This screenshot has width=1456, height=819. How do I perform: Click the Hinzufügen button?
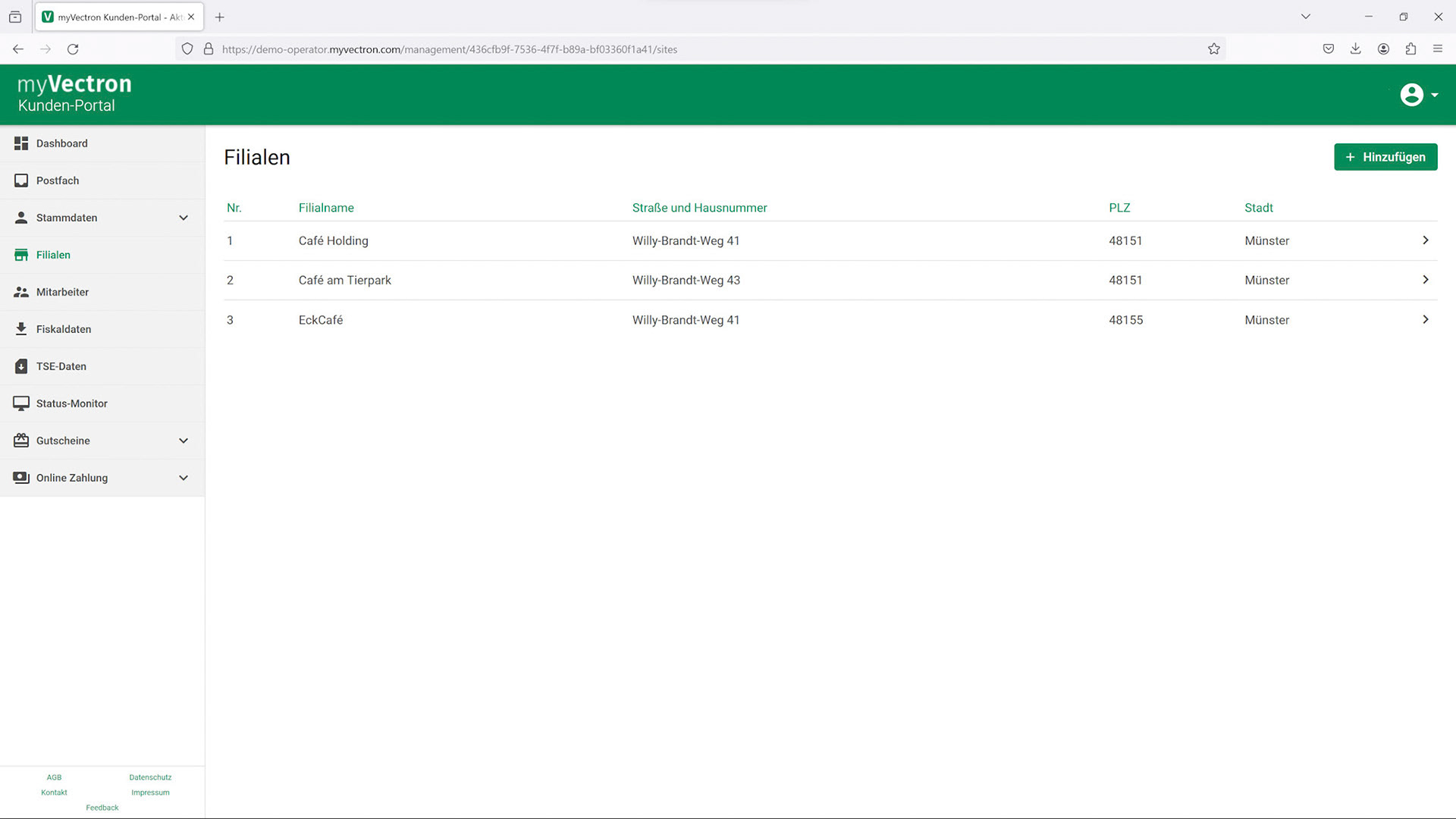(1385, 157)
